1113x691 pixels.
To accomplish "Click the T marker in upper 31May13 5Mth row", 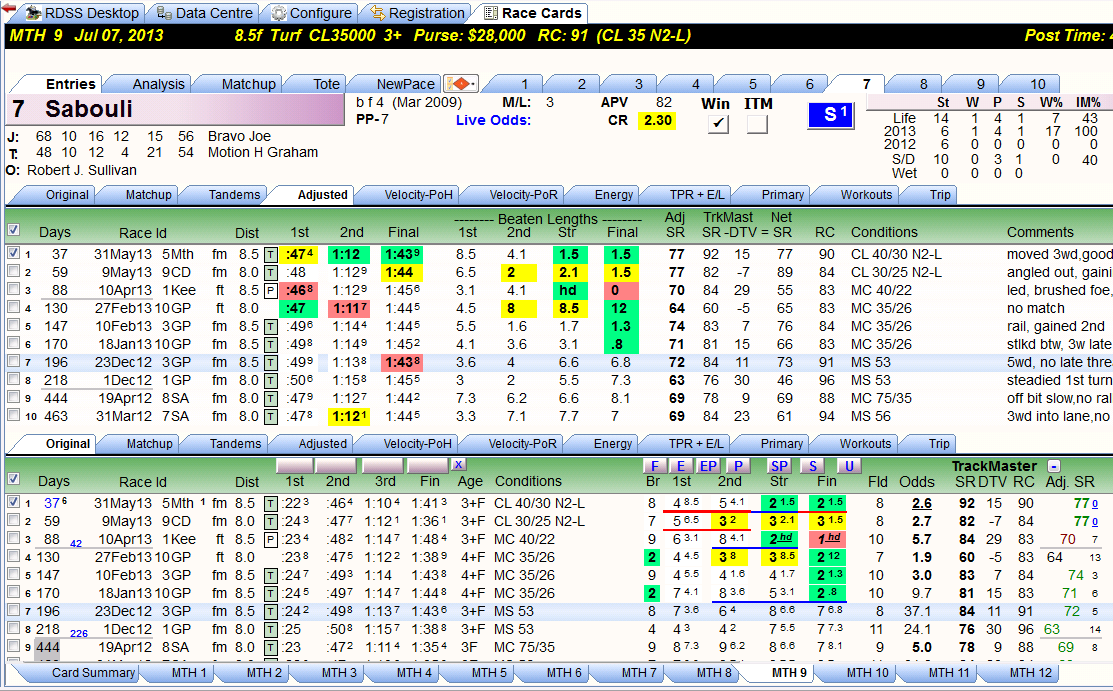I will [x=270, y=254].
